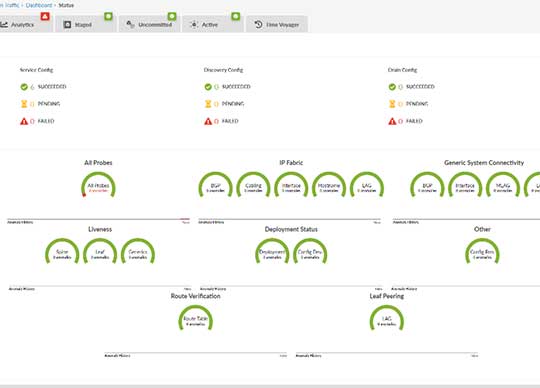Open Generic System Connectivity MLAG gauge
This screenshot has height=388, width=540.
click(x=503, y=186)
